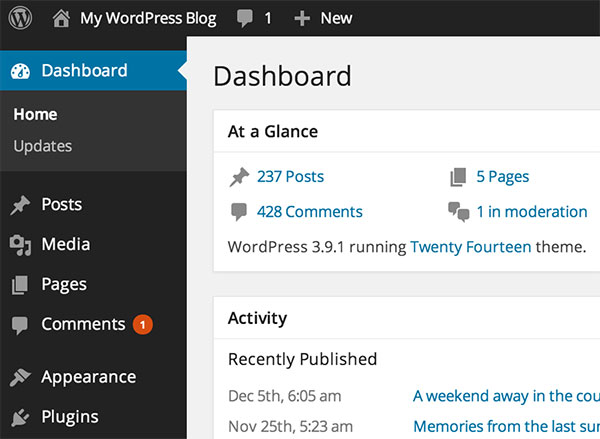Click the pushpin icon beside 237 Posts
The height and width of the screenshot is (439, 600).
(x=239, y=177)
